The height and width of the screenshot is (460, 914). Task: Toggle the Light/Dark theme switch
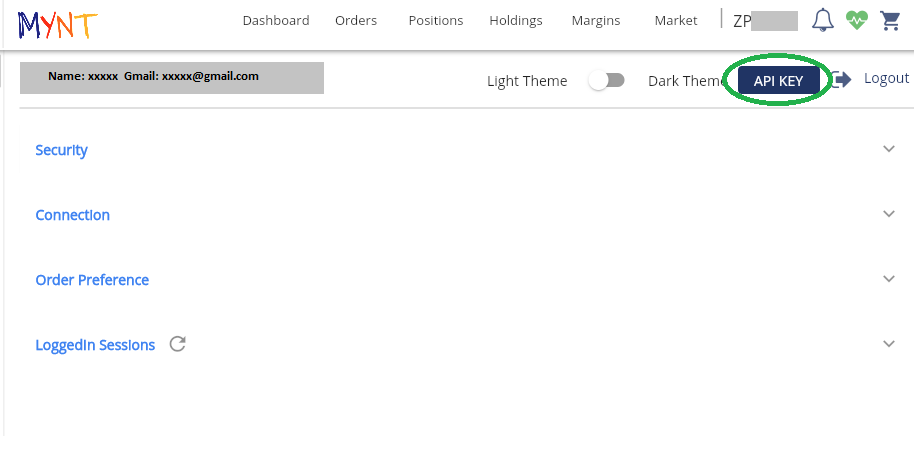(607, 81)
